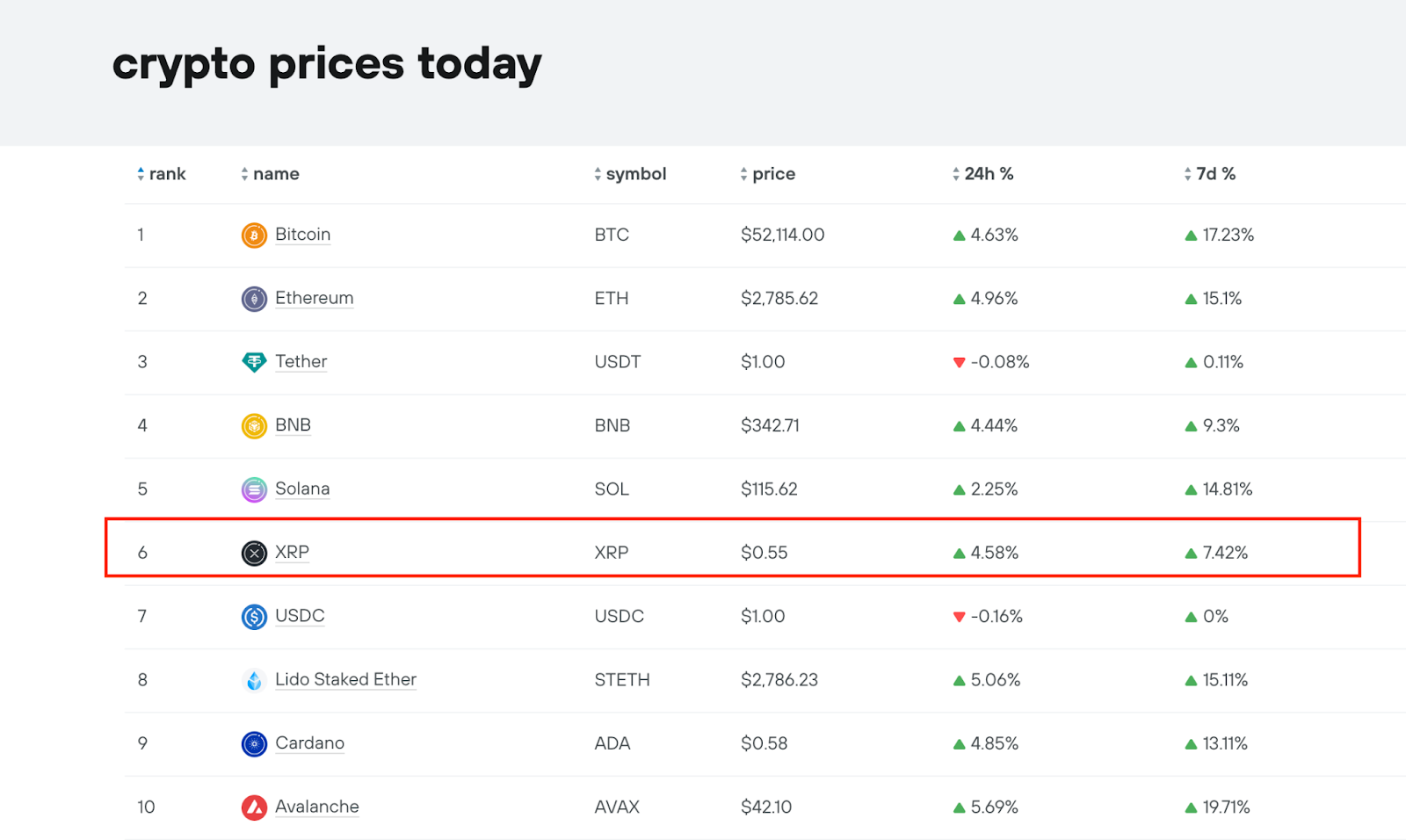Open the Bitcoin link

coord(302,235)
